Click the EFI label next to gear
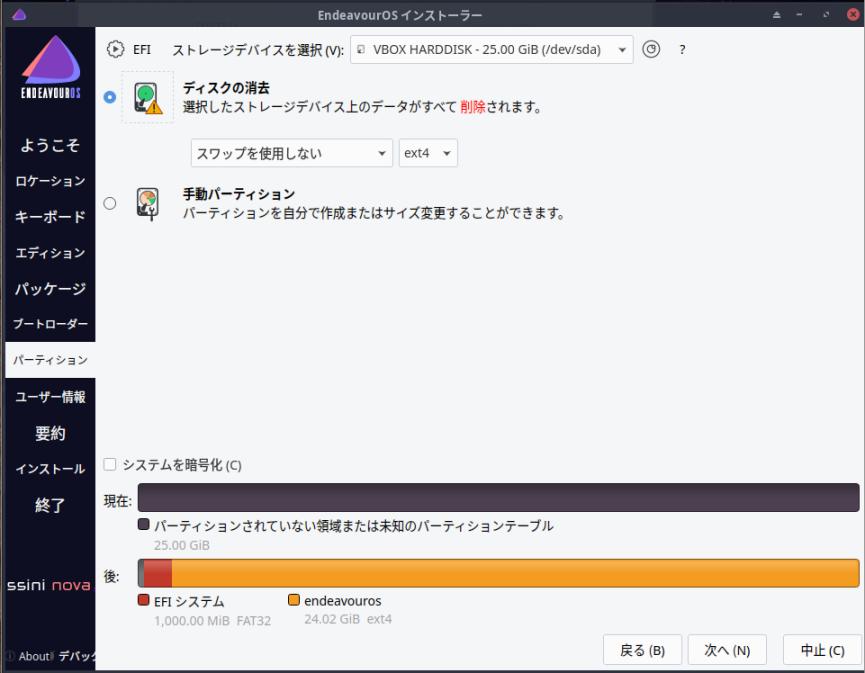Image resolution: width=865 pixels, height=673 pixels. coord(142,50)
